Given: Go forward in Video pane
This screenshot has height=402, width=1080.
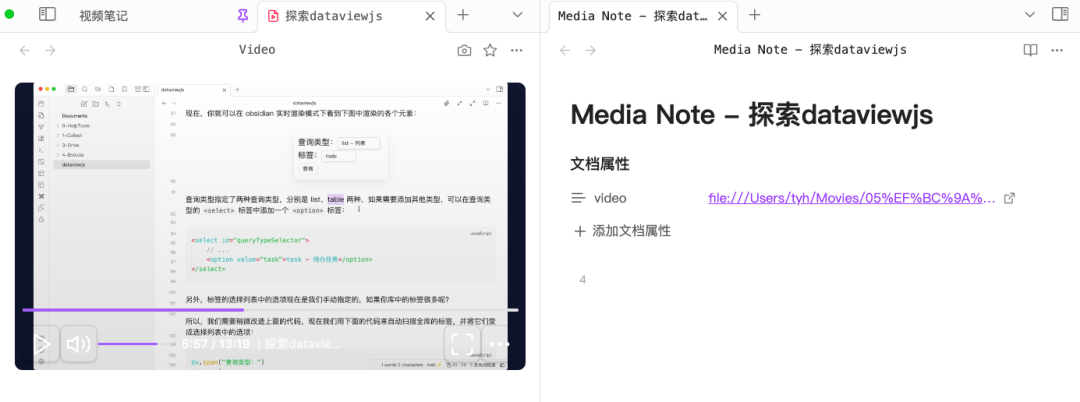Looking at the screenshot, I should point(50,50).
